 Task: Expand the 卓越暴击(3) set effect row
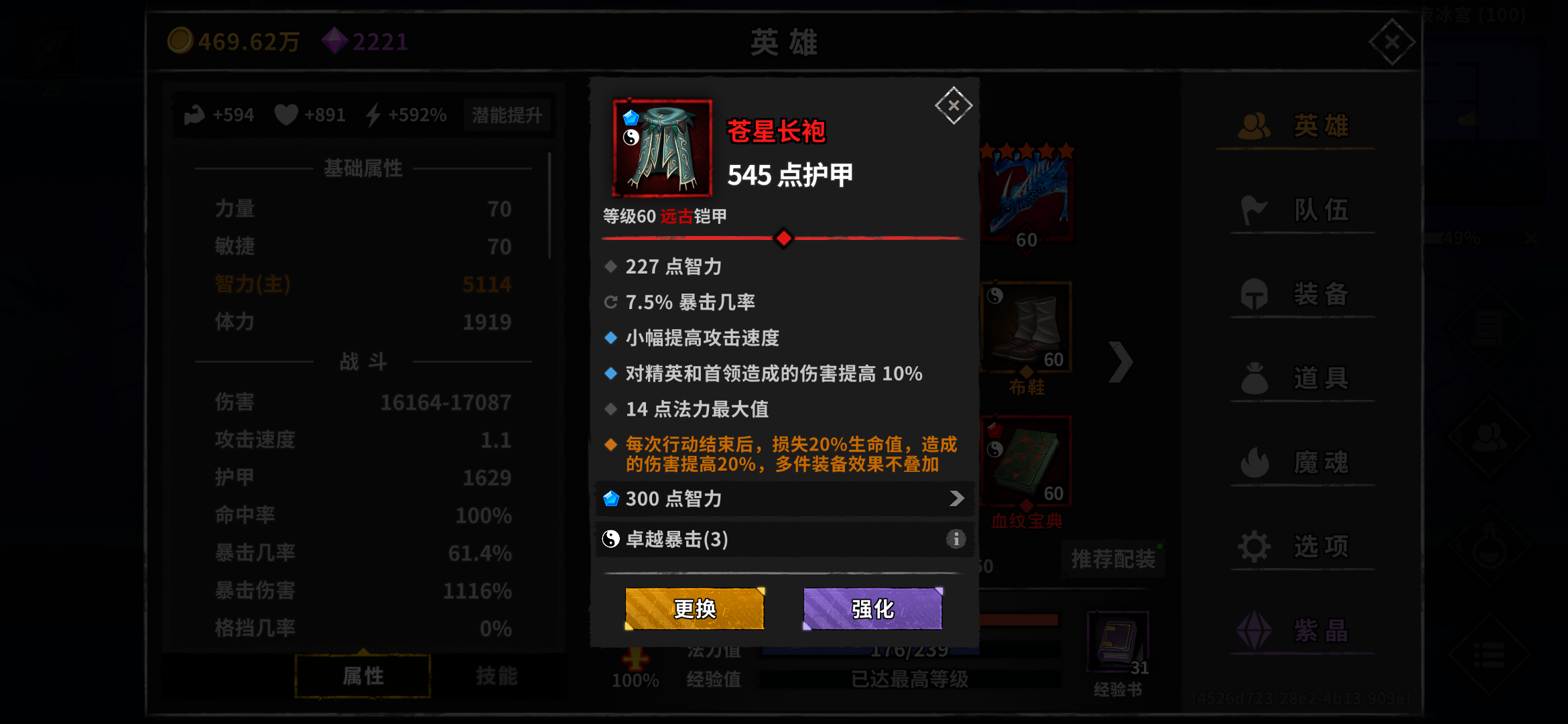tap(784, 539)
